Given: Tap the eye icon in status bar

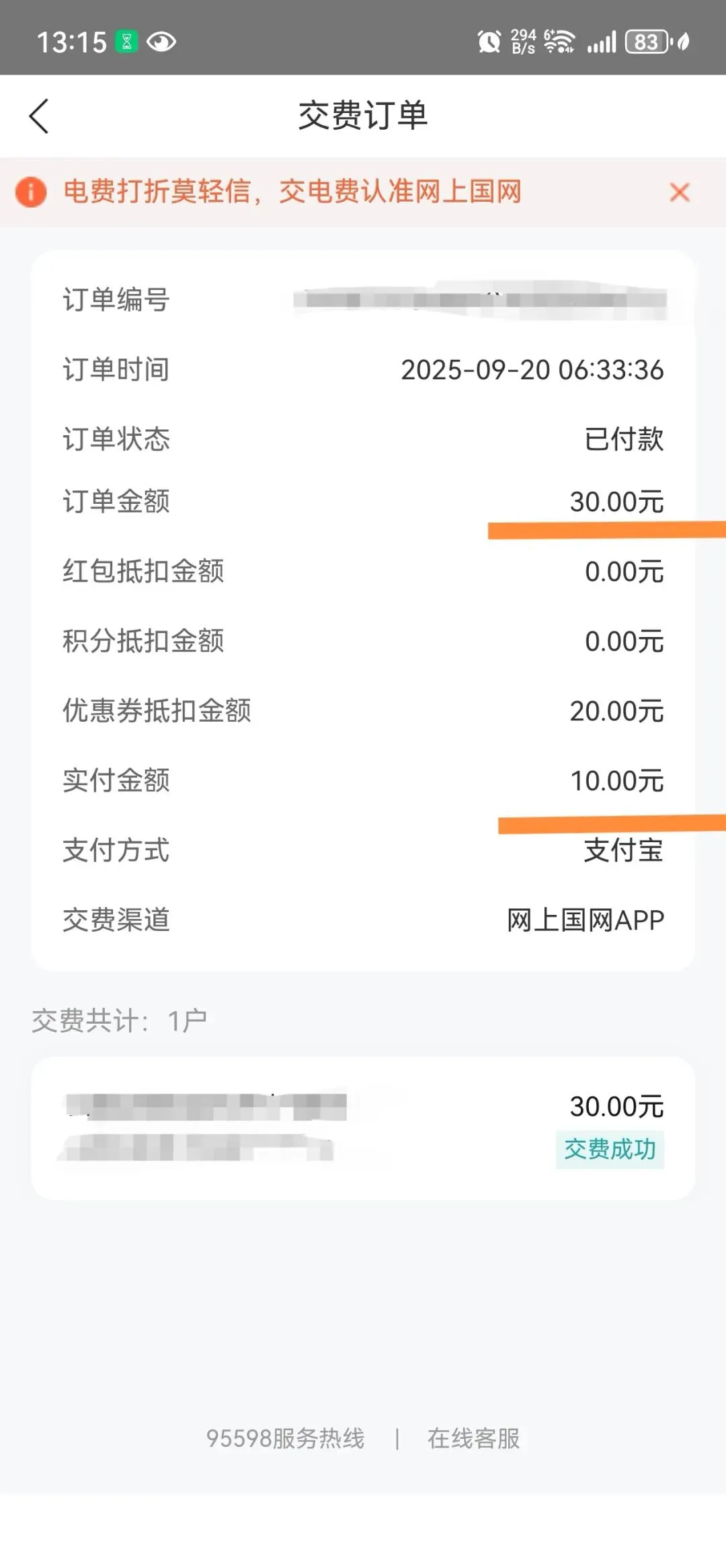Looking at the screenshot, I should coord(161,42).
